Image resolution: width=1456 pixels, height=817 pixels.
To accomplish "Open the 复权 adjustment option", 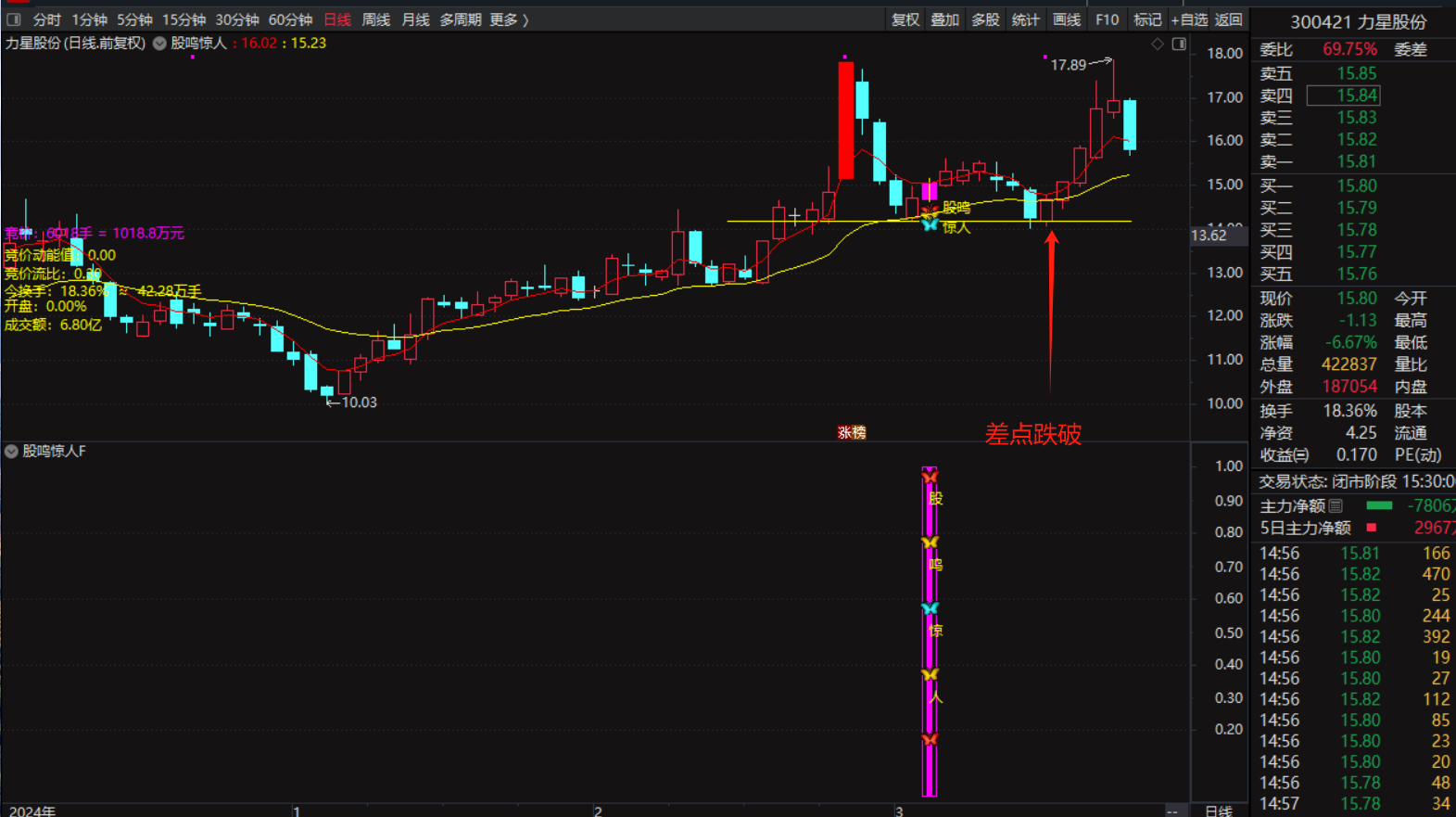I will point(905,19).
